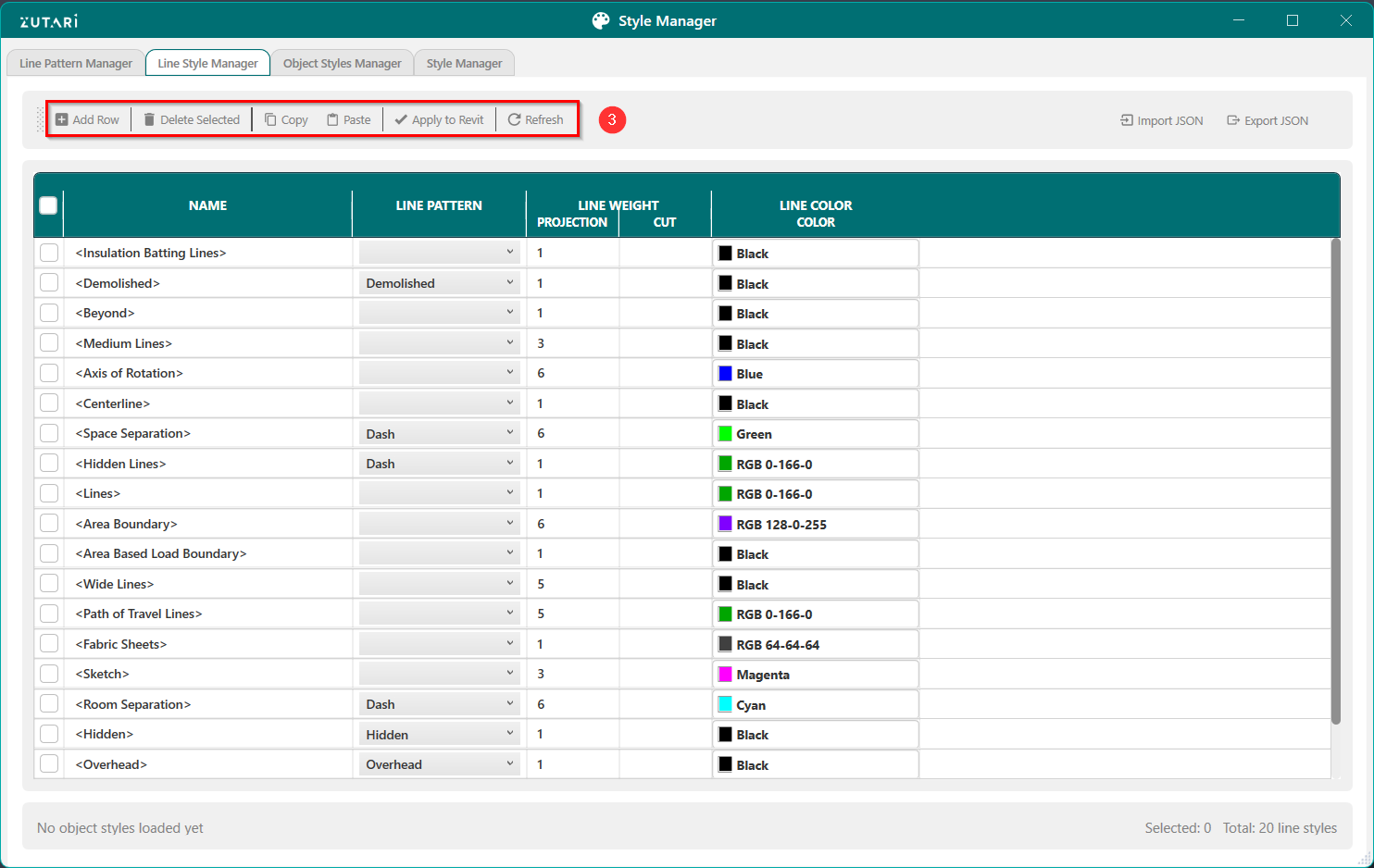The height and width of the screenshot is (868, 1374).
Task: Click the Apply to Revit checkmark
Action: 401,120
